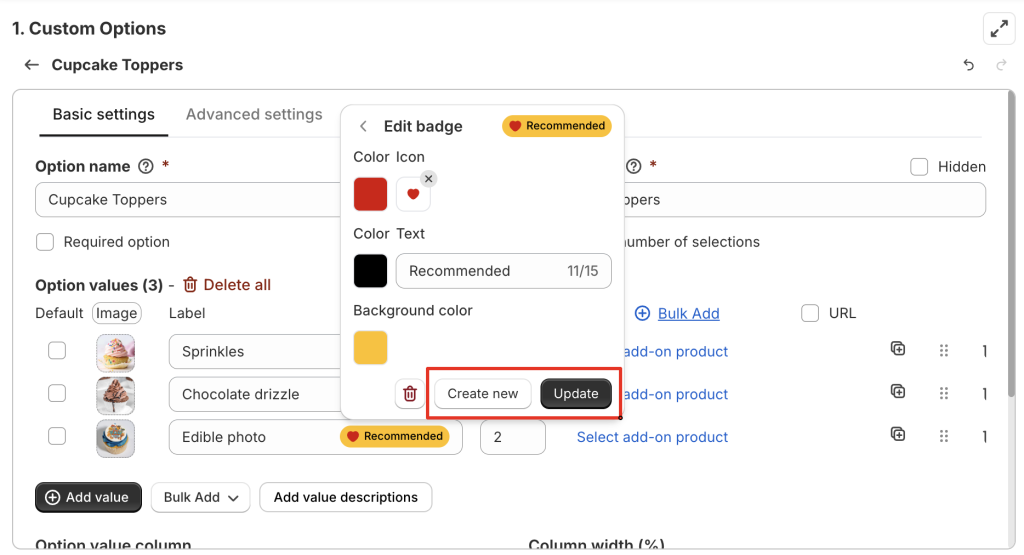
Task: Go back using arrow beside Cupcake Toppers
Action: [32, 65]
